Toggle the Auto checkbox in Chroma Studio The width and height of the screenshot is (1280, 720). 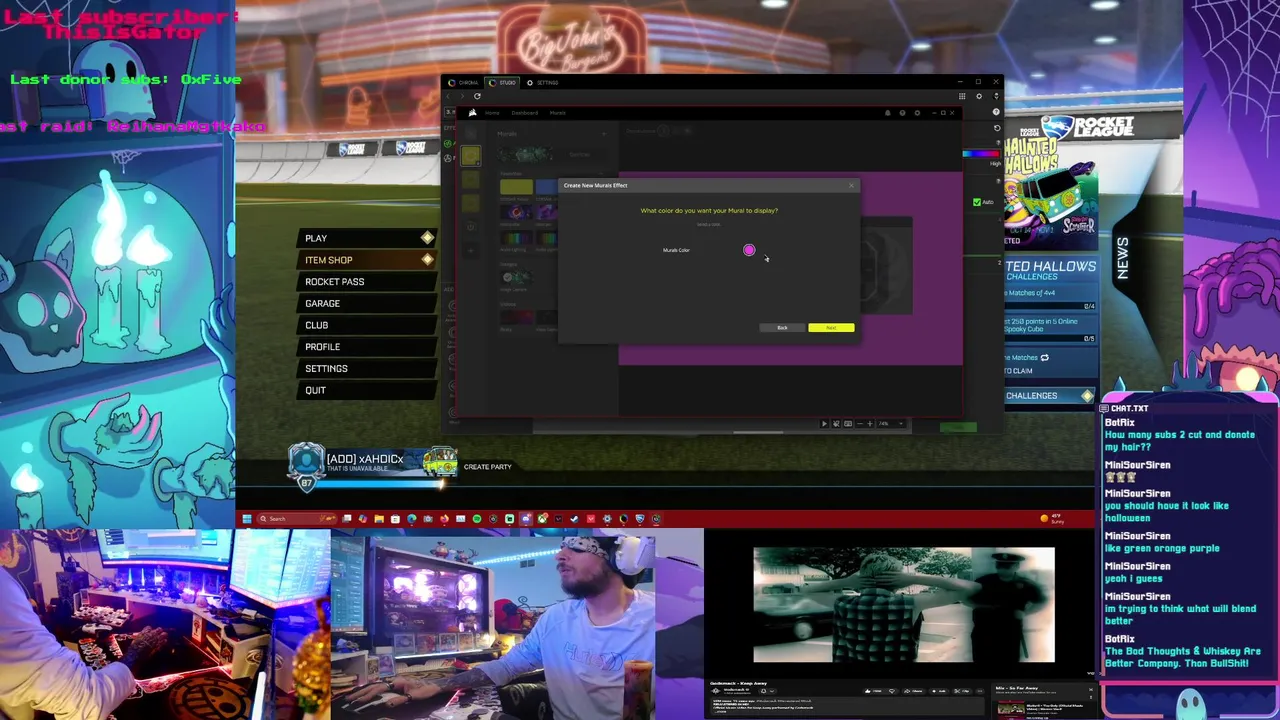[x=977, y=202]
